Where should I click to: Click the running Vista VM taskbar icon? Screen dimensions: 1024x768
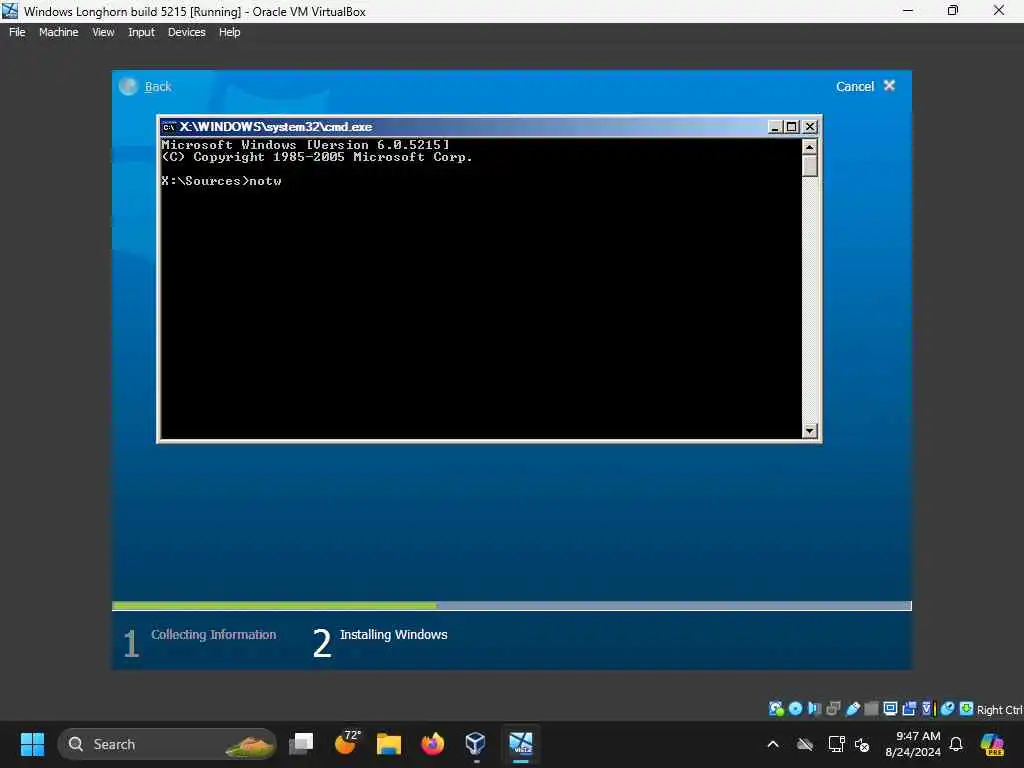[520, 744]
